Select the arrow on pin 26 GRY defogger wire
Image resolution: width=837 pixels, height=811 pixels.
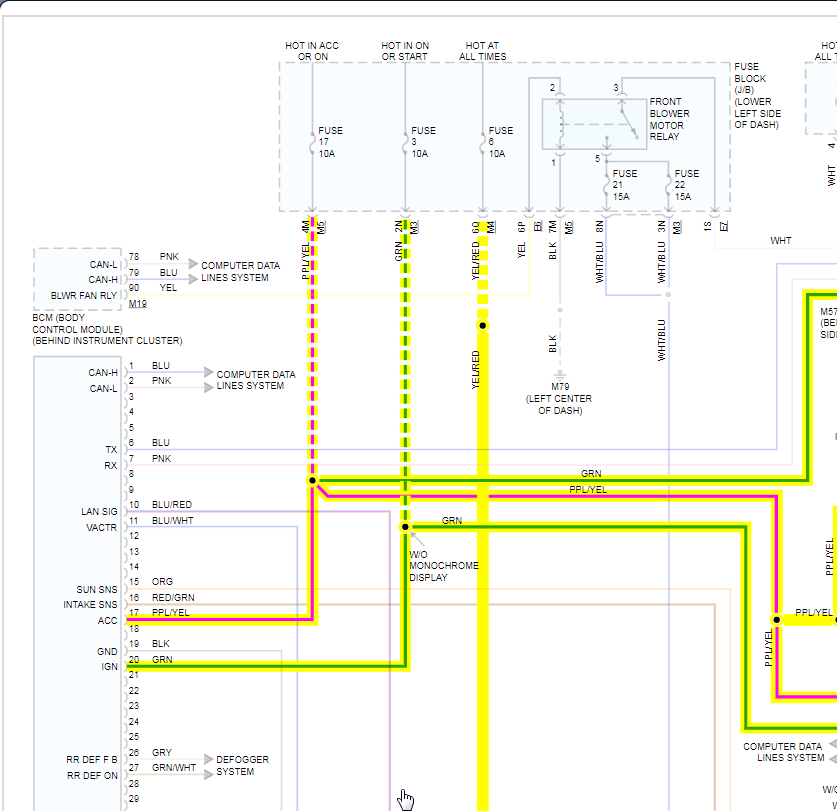209,759
